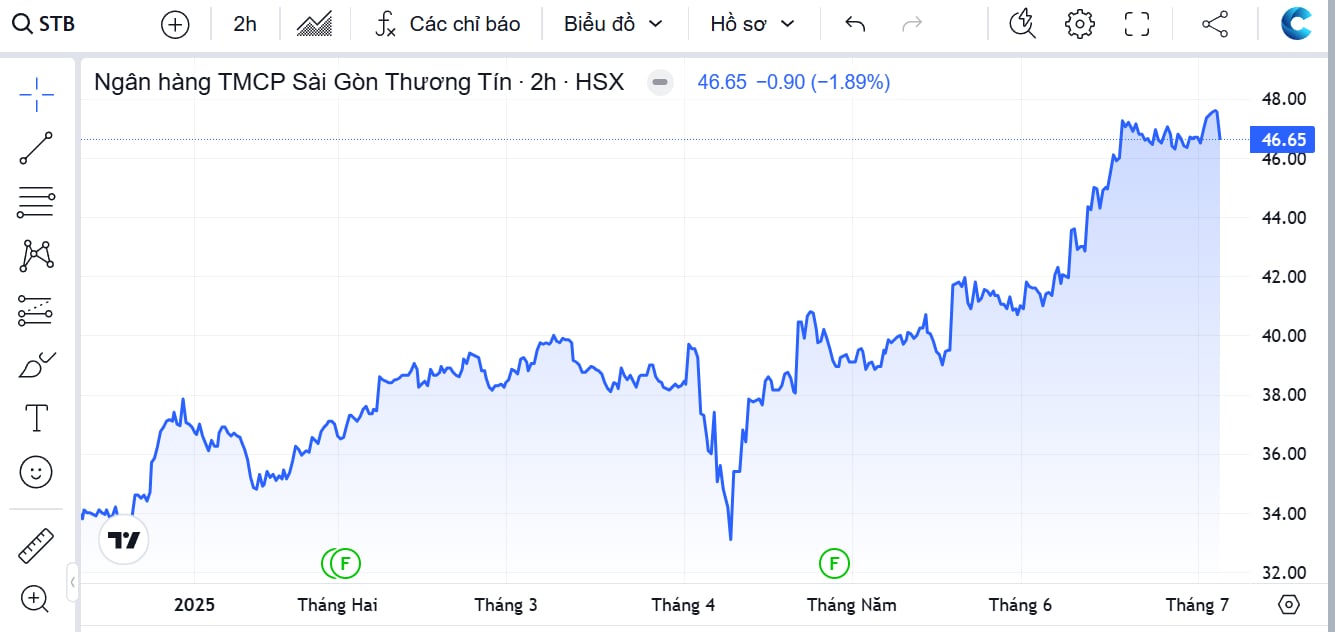Click the STB symbol search box
The image size is (1335, 632).
point(44,24)
